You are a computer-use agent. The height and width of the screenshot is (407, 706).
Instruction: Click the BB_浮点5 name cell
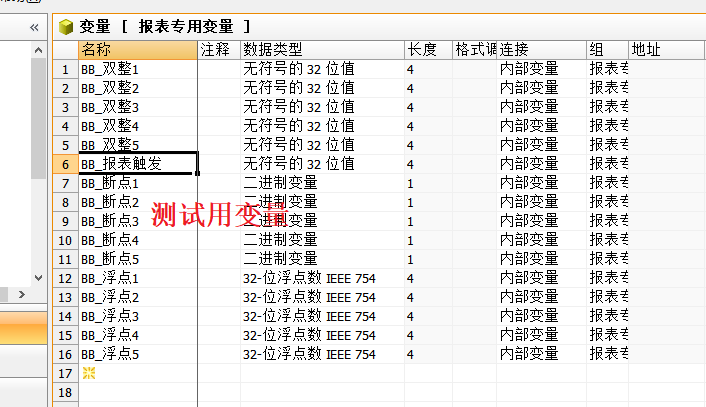click(137, 354)
